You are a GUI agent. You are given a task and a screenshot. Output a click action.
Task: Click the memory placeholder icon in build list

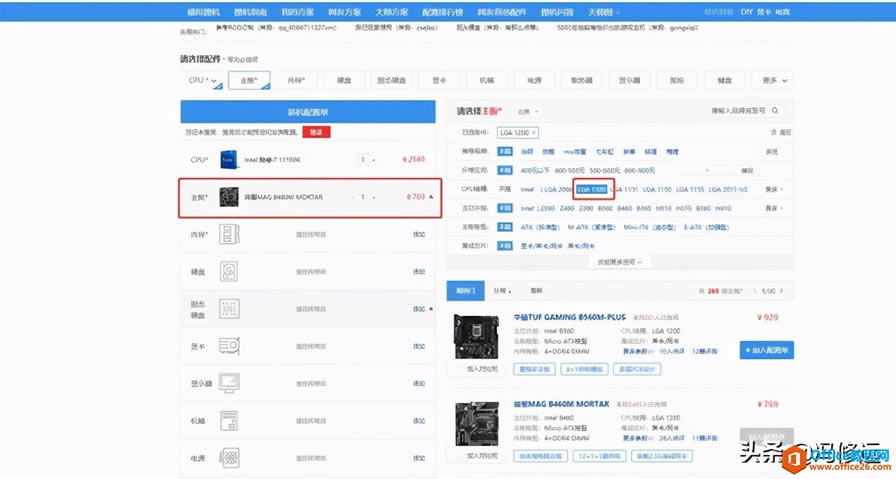229,234
